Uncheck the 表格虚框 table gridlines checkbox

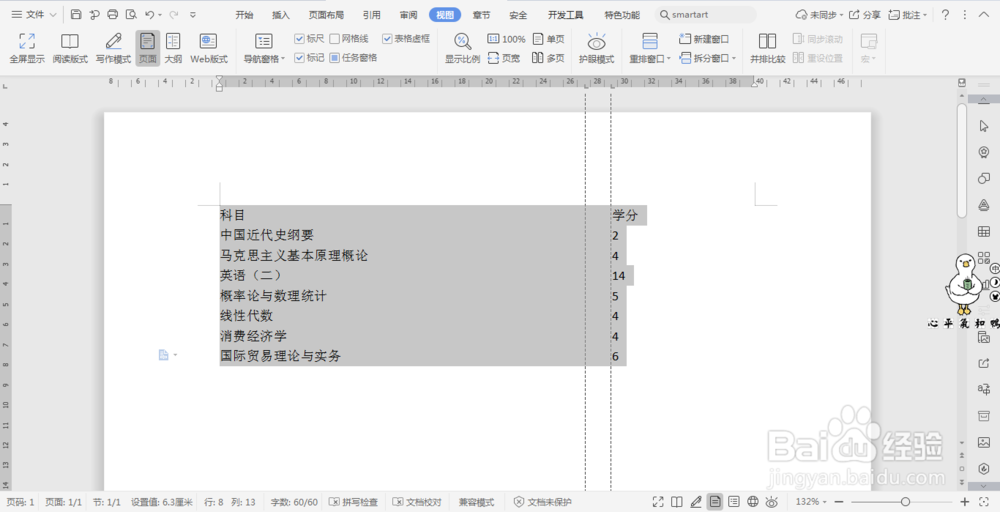click(x=387, y=39)
